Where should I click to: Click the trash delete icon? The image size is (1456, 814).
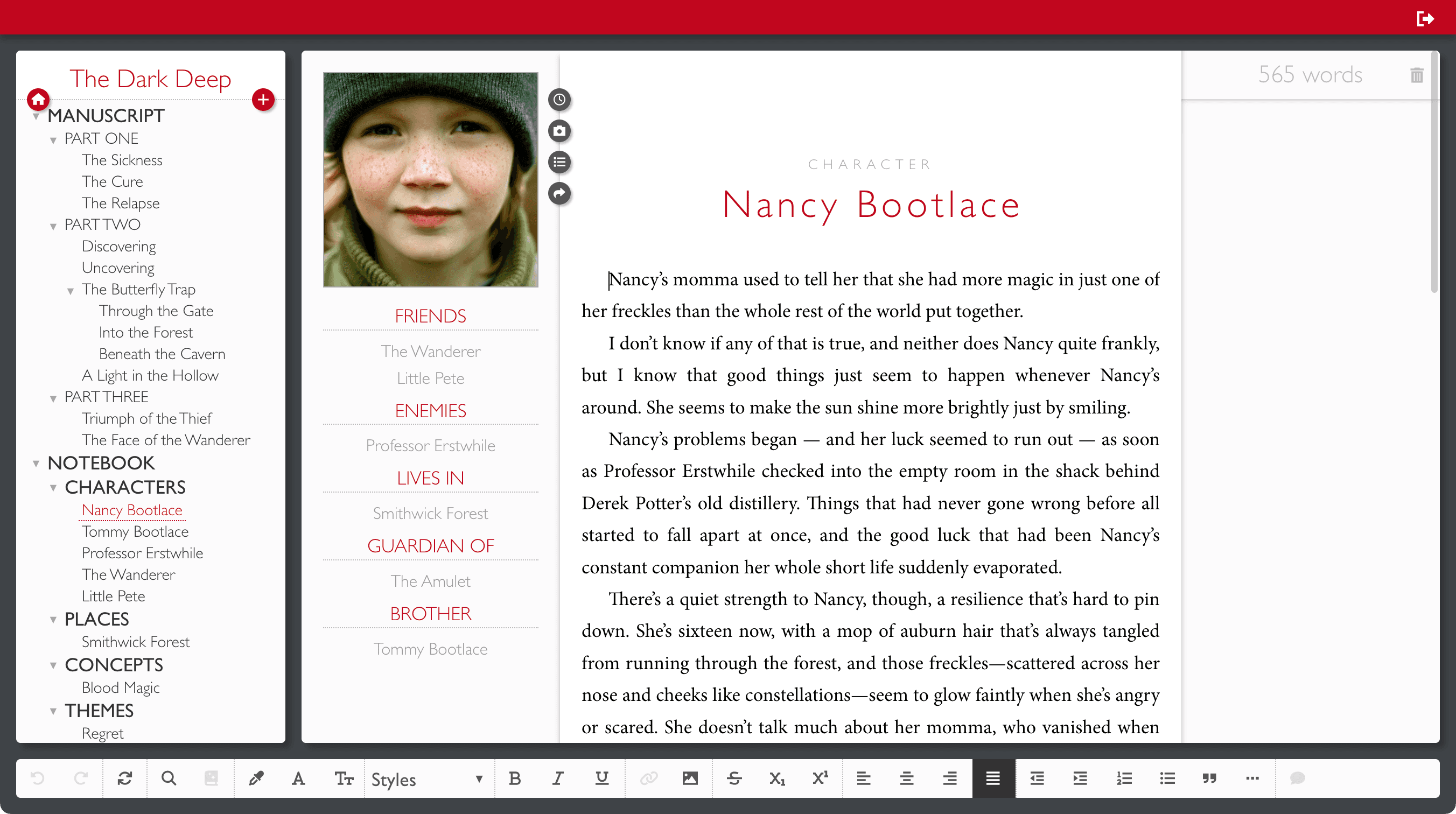1417,75
